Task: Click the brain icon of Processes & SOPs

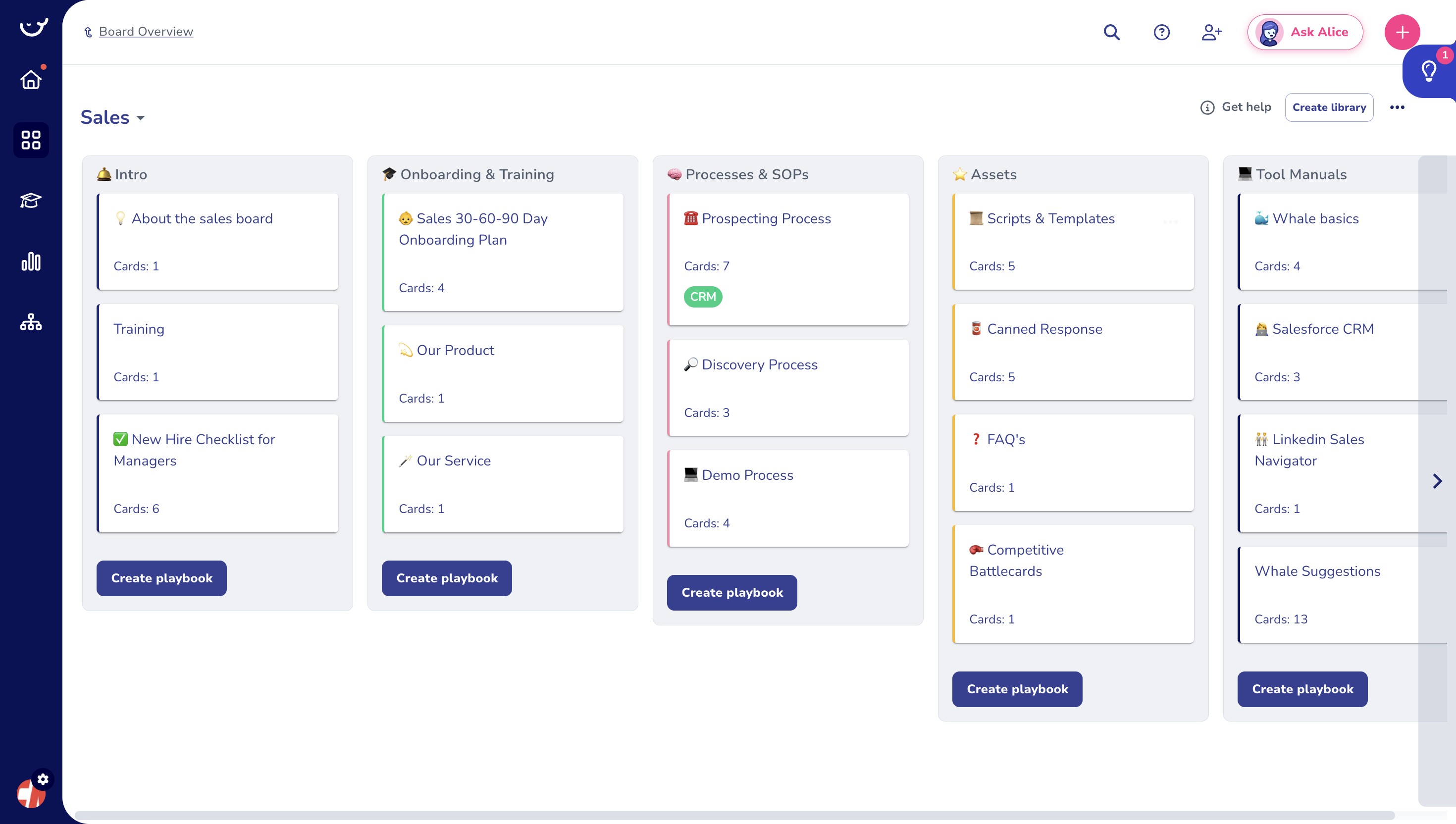Action: point(675,174)
